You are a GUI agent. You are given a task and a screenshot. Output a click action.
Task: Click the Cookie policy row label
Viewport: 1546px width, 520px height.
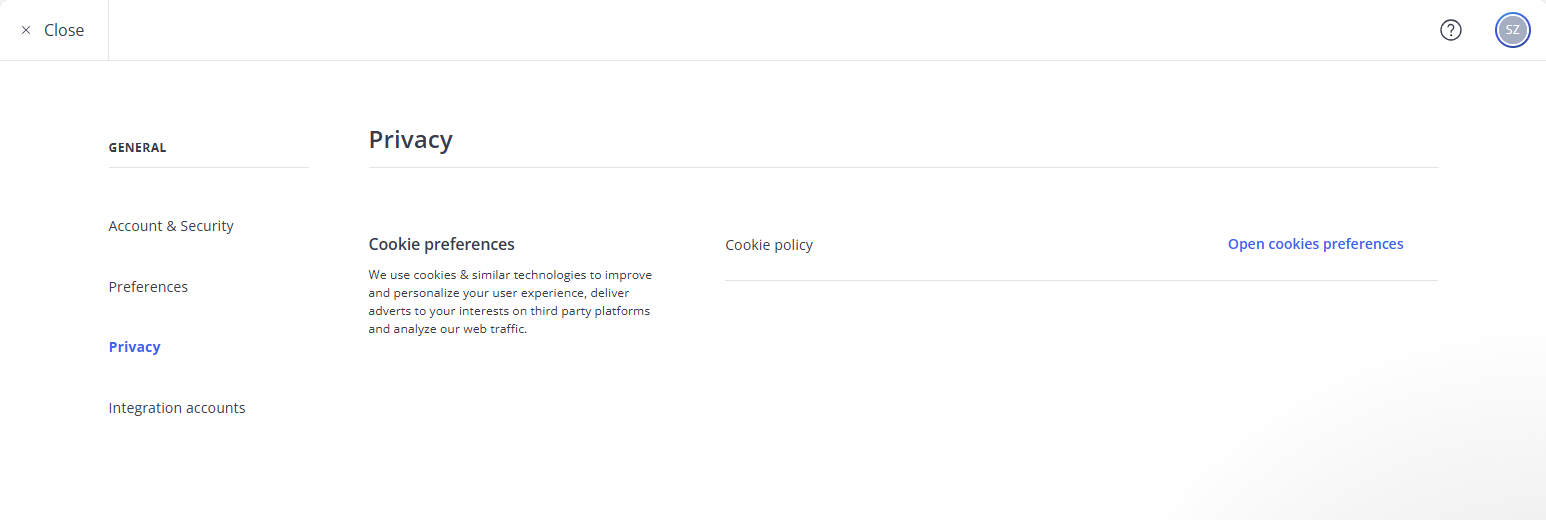coord(769,245)
